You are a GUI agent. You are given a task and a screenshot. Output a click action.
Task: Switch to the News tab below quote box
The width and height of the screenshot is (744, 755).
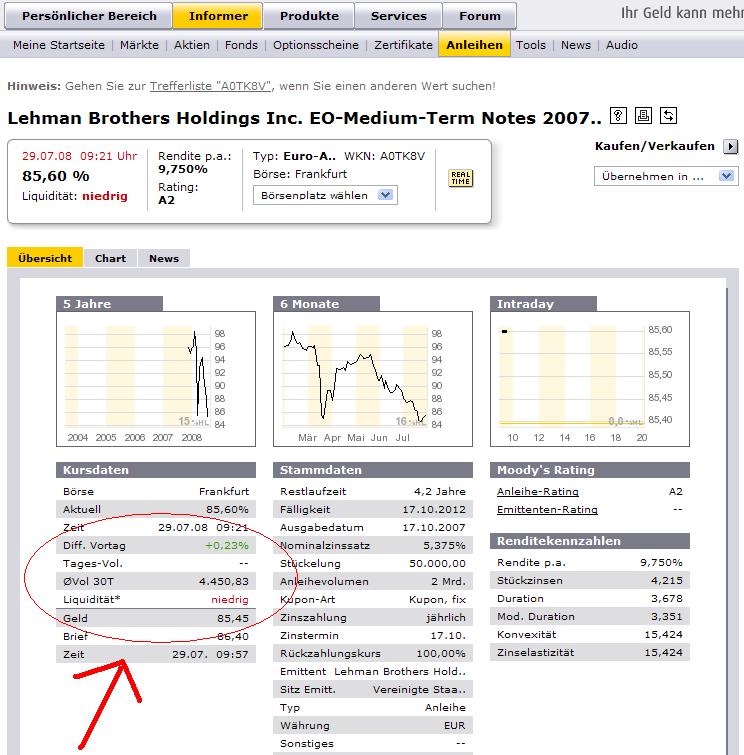pyautogui.click(x=164, y=258)
